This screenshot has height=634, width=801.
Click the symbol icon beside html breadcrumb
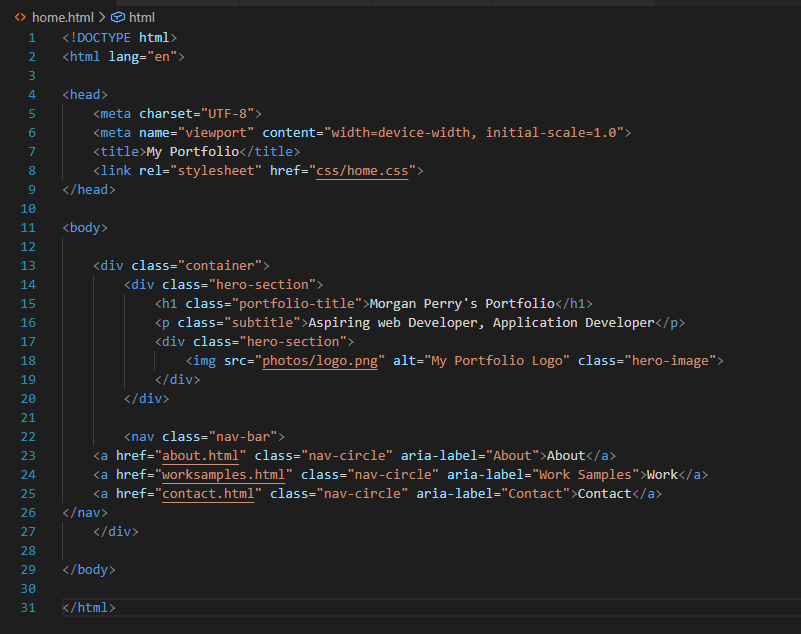click(x=116, y=16)
